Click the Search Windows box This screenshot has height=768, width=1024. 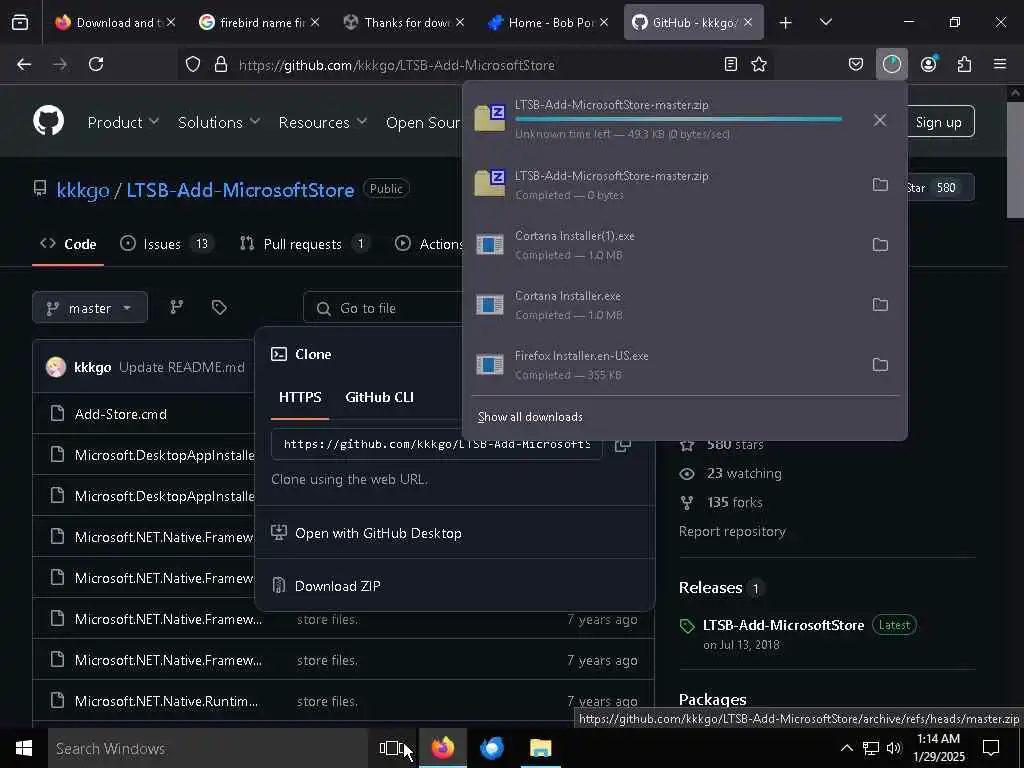click(x=208, y=748)
